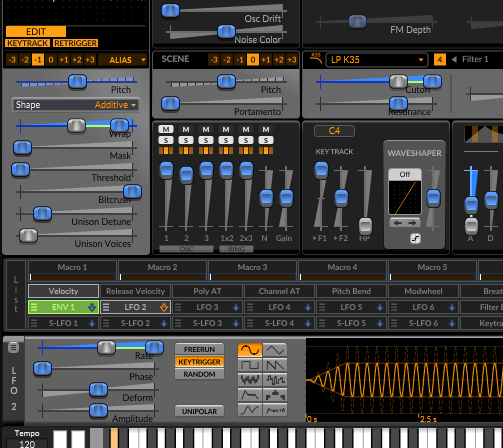Viewport: 503px width, 448px height.
Task: Select the formula LFO shape
Action: pyautogui.click(x=275, y=410)
